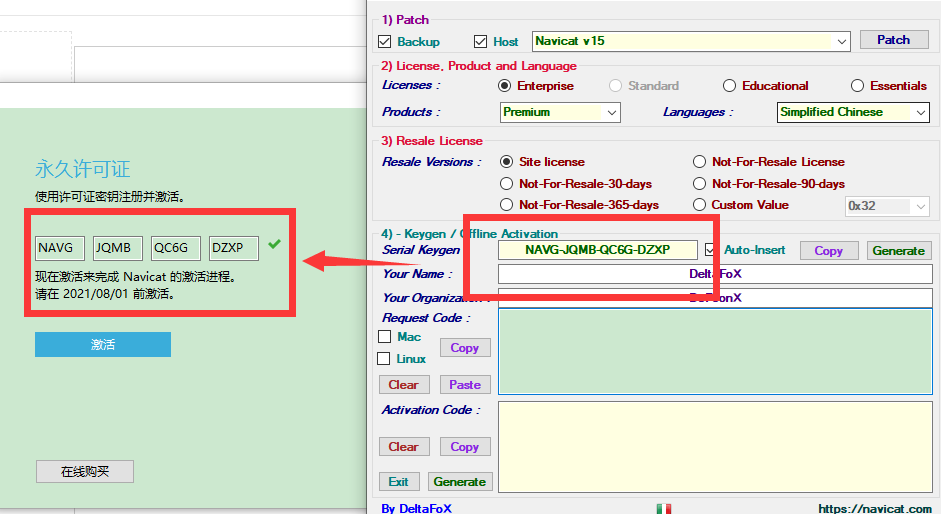Enable the Linux checkbox

(x=383, y=358)
